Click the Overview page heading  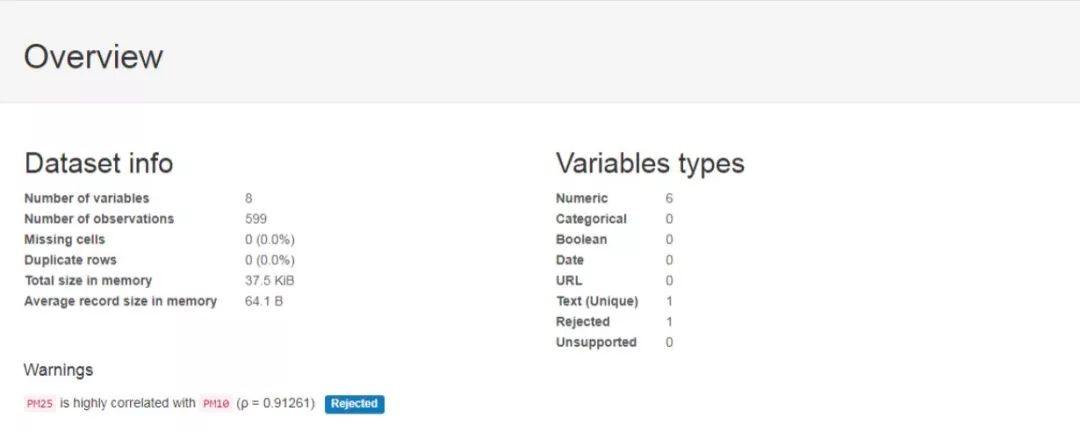point(93,57)
